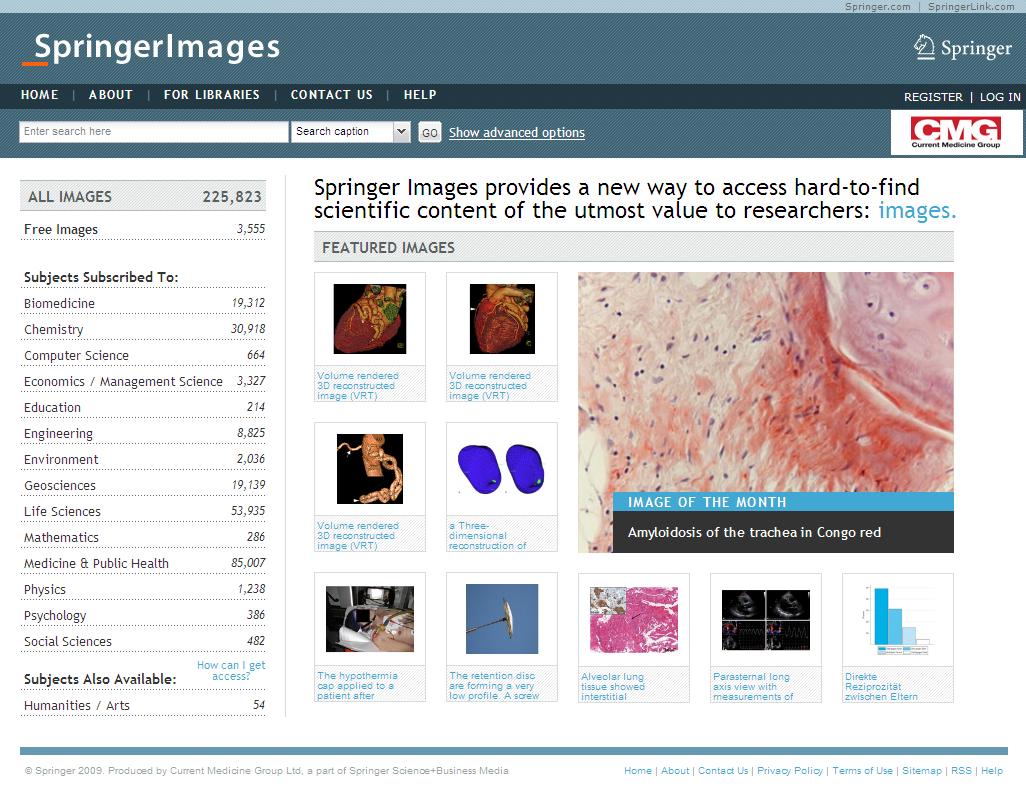
Task: Open Chemistry subject
Action: pyautogui.click(x=143, y=329)
